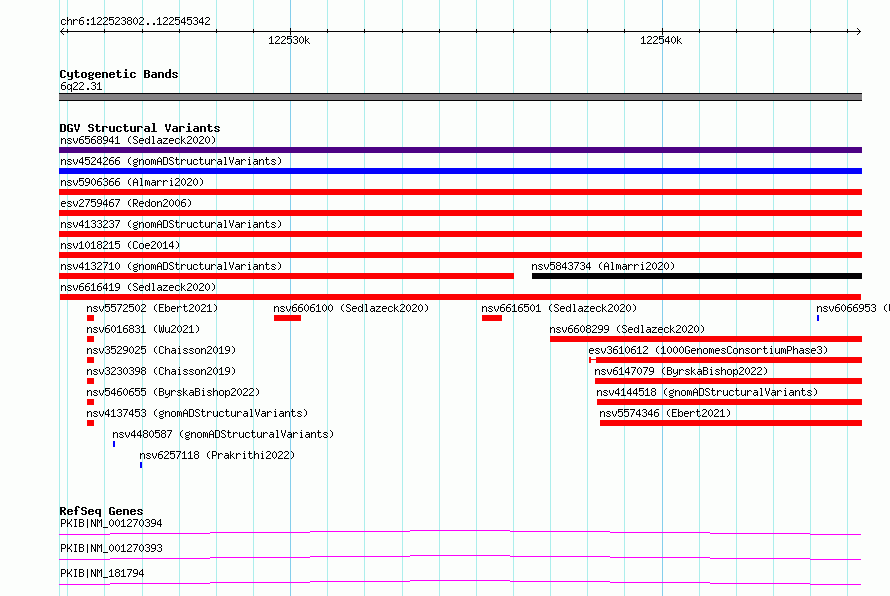890x596 pixels.
Task: Select the red nsv5574346 variant bar
Action: [731, 423]
